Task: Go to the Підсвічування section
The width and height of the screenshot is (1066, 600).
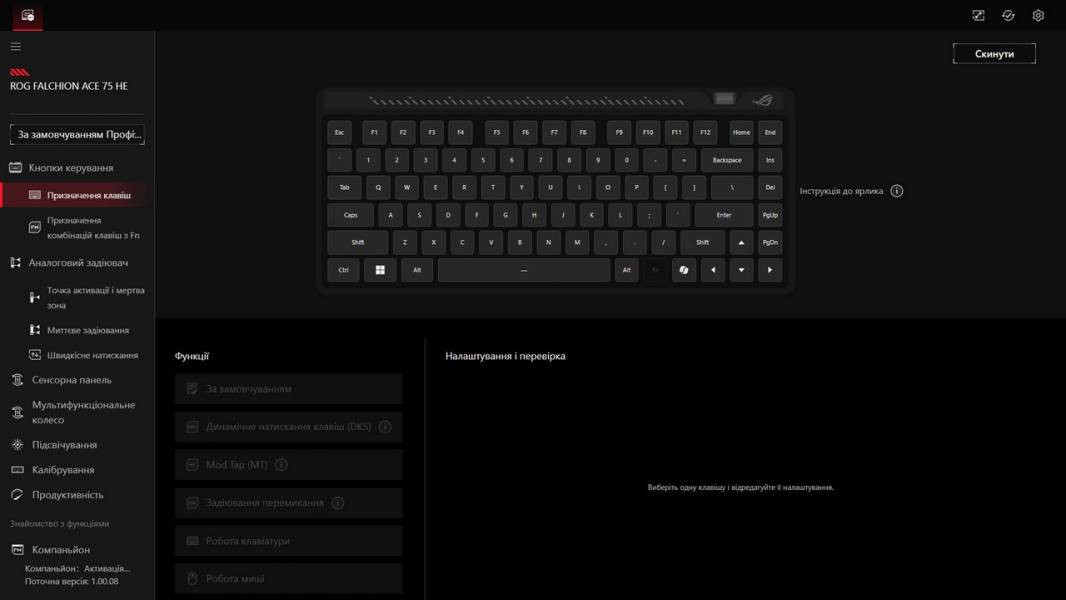Action: coord(64,445)
